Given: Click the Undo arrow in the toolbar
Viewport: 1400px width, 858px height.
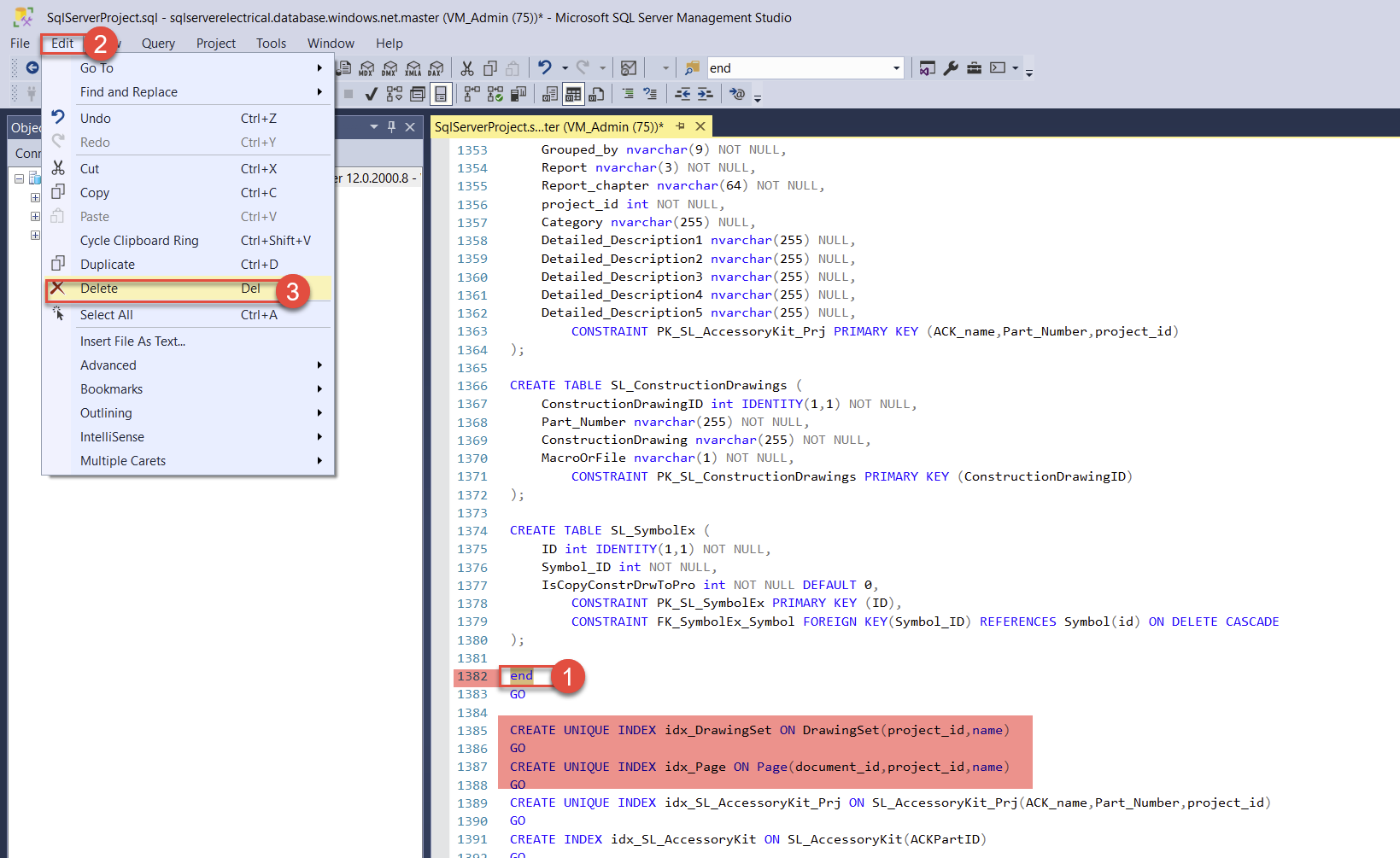Looking at the screenshot, I should [x=545, y=67].
